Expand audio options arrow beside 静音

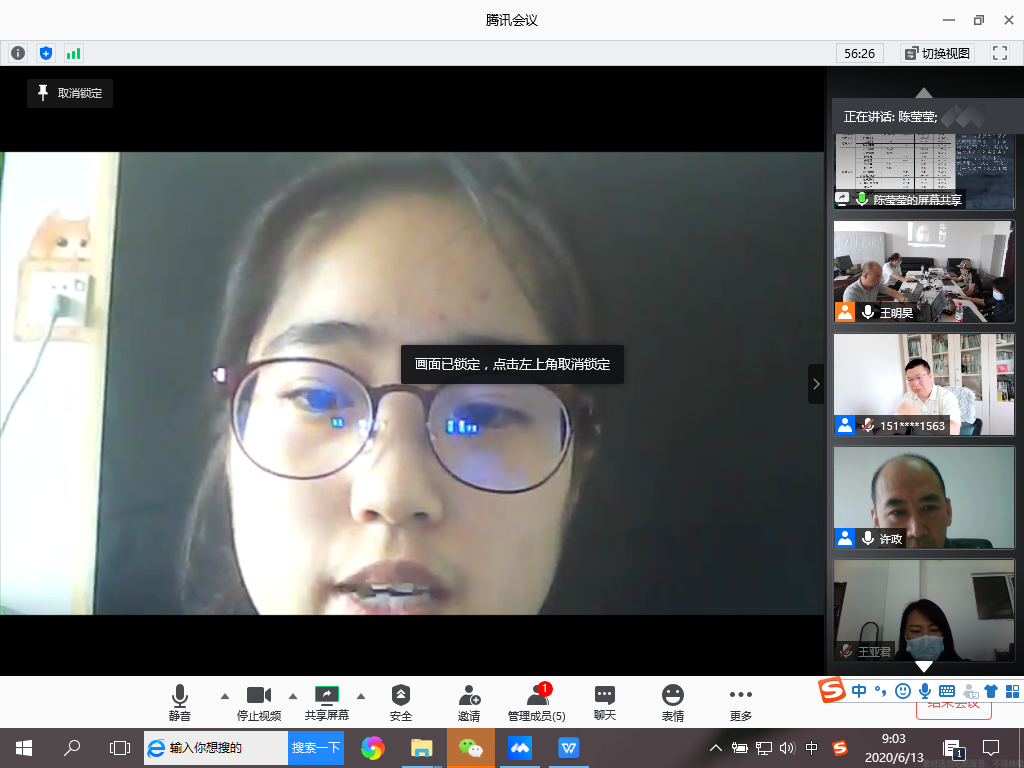point(224,696)
